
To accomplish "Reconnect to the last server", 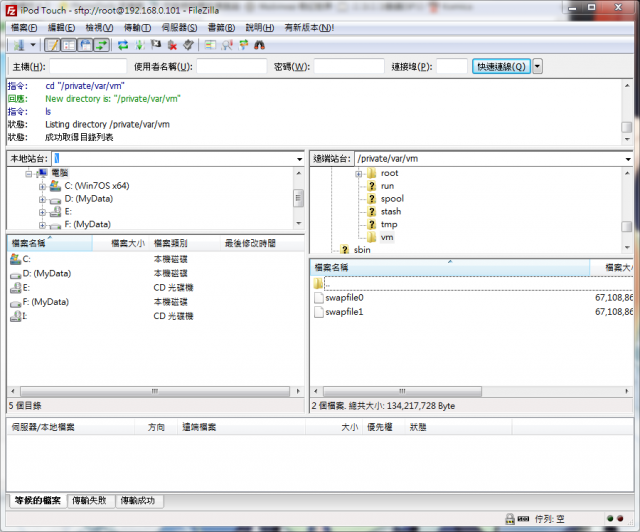I will [x=188, y=45].
